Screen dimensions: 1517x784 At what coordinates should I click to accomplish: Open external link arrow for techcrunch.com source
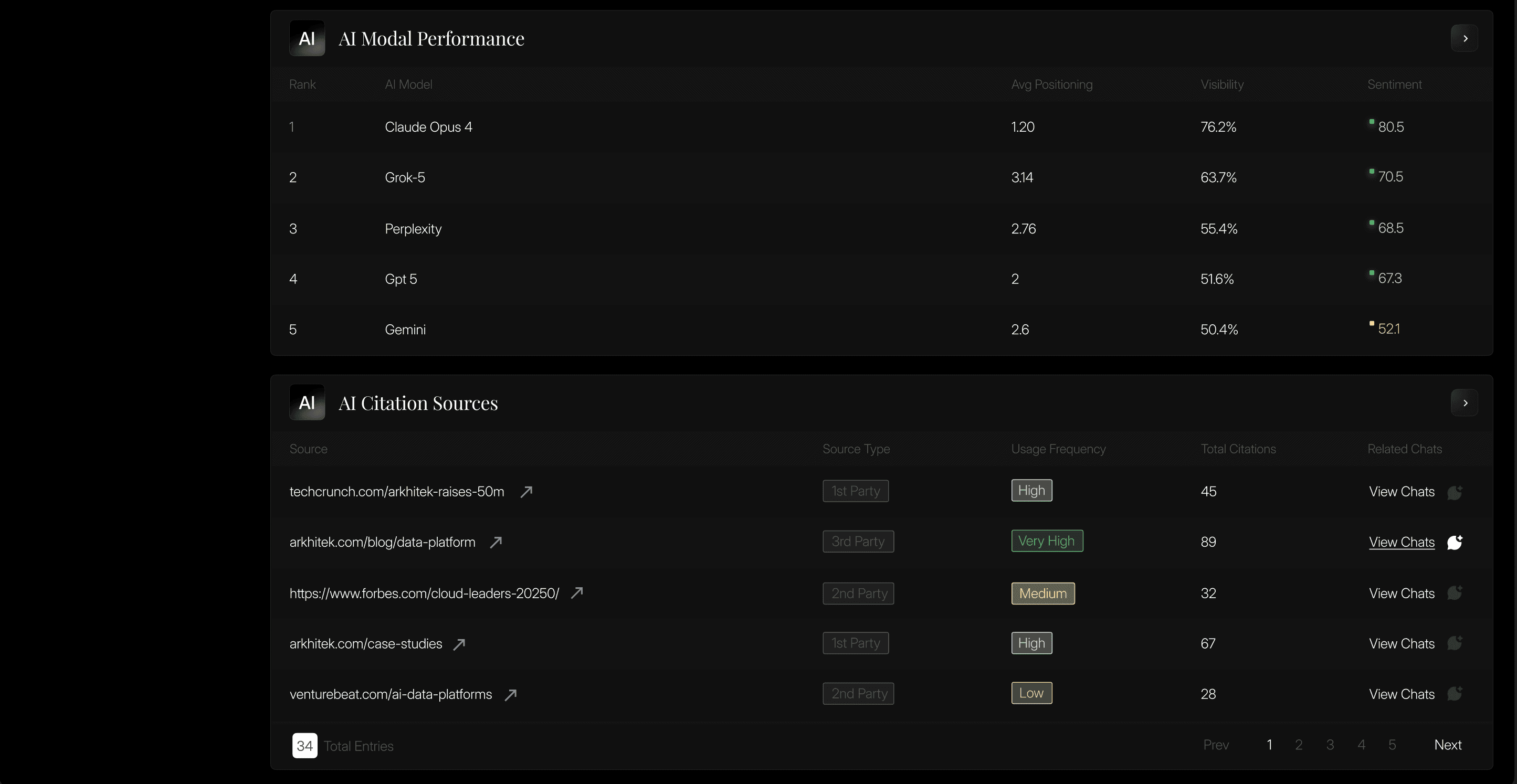click(x=526, y=492)
